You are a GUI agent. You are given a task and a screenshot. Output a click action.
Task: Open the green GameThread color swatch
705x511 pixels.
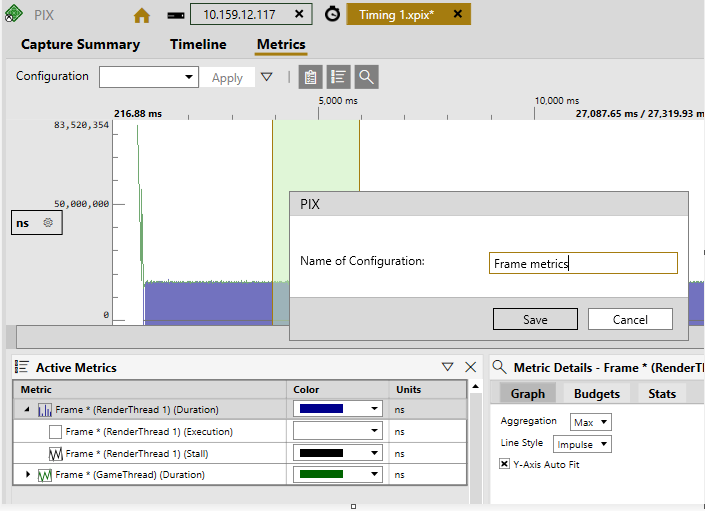[x=338, y=474]
